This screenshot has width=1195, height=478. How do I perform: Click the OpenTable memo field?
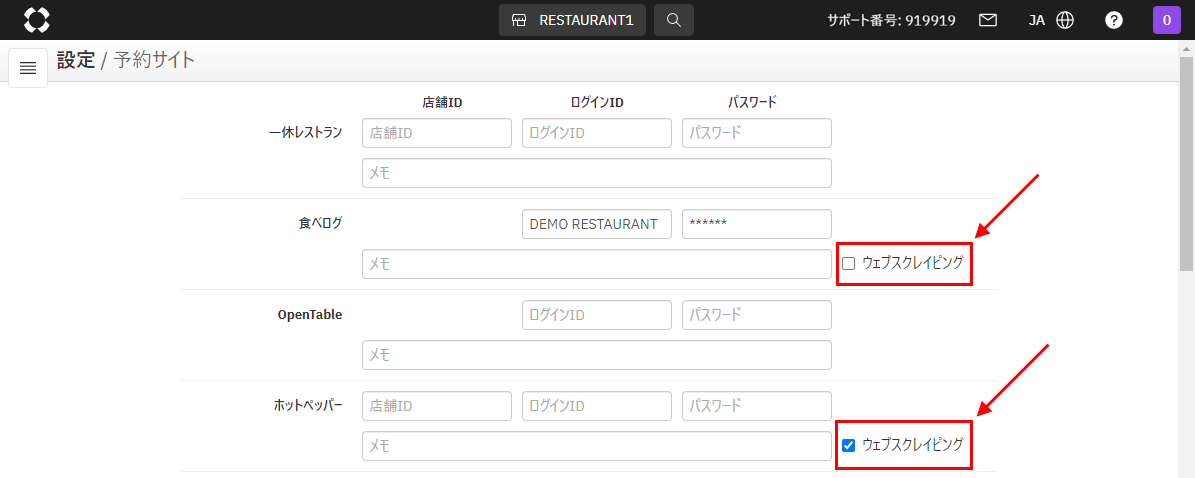pos(597,355)
